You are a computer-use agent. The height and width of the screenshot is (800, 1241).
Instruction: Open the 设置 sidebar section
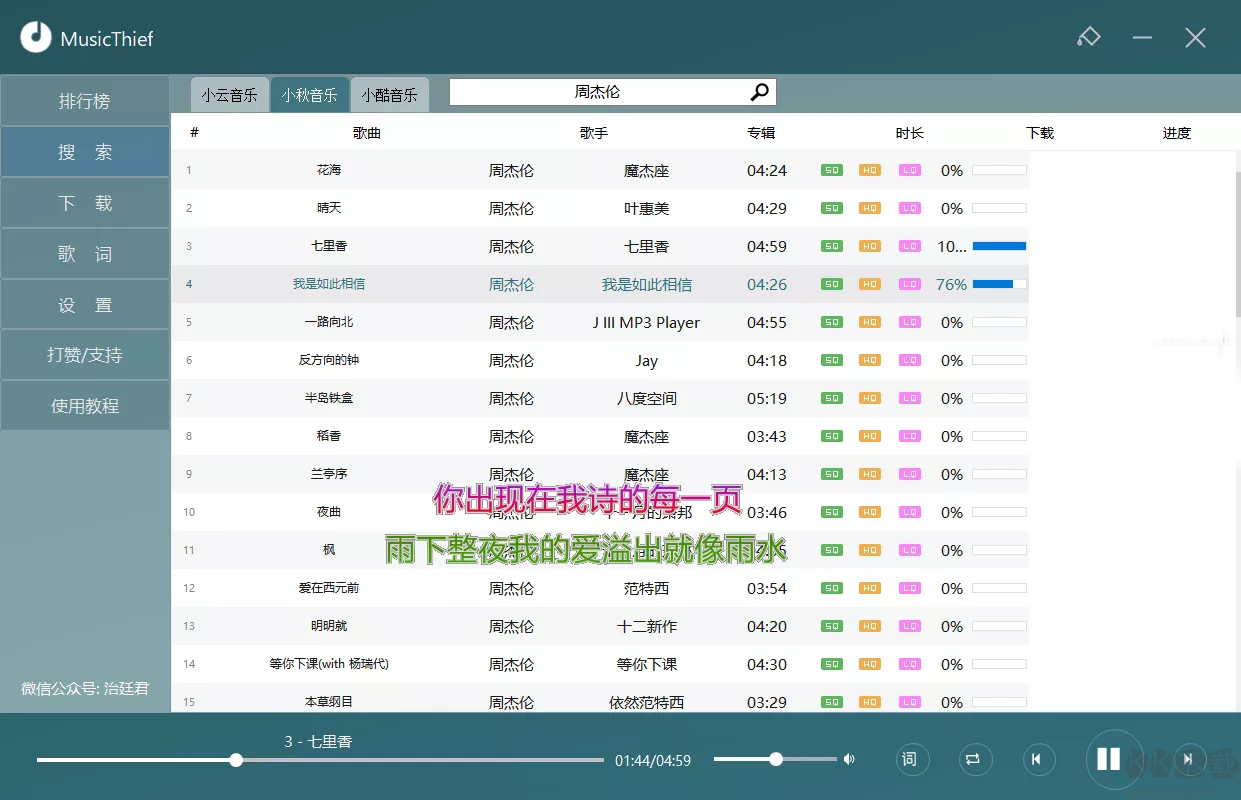point(85,303)
